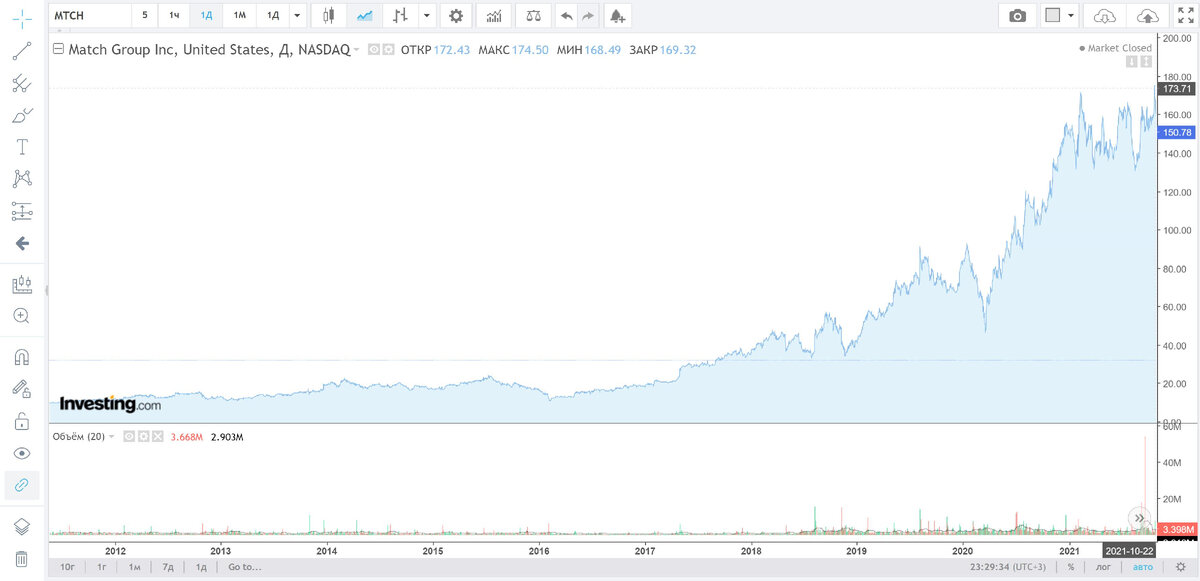Screen dimensions: 1200x581
Task: Select the prediction and measurement tool
Action: point(22,211)
